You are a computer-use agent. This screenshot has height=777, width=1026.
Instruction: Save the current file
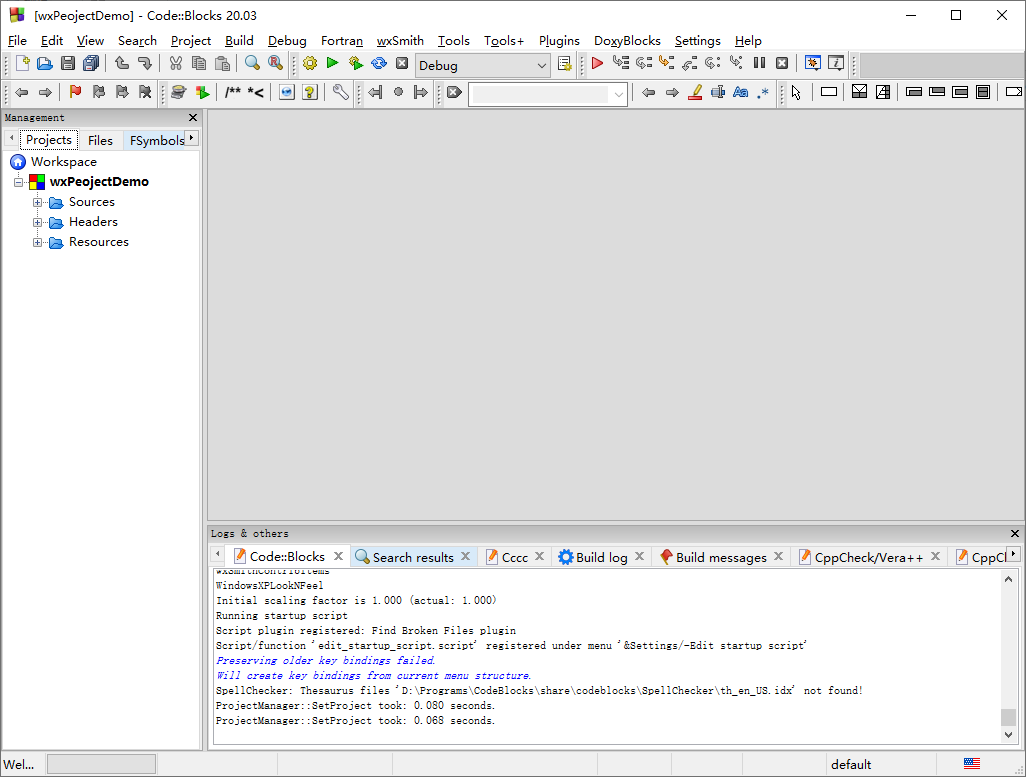click(x=67, y=63)
